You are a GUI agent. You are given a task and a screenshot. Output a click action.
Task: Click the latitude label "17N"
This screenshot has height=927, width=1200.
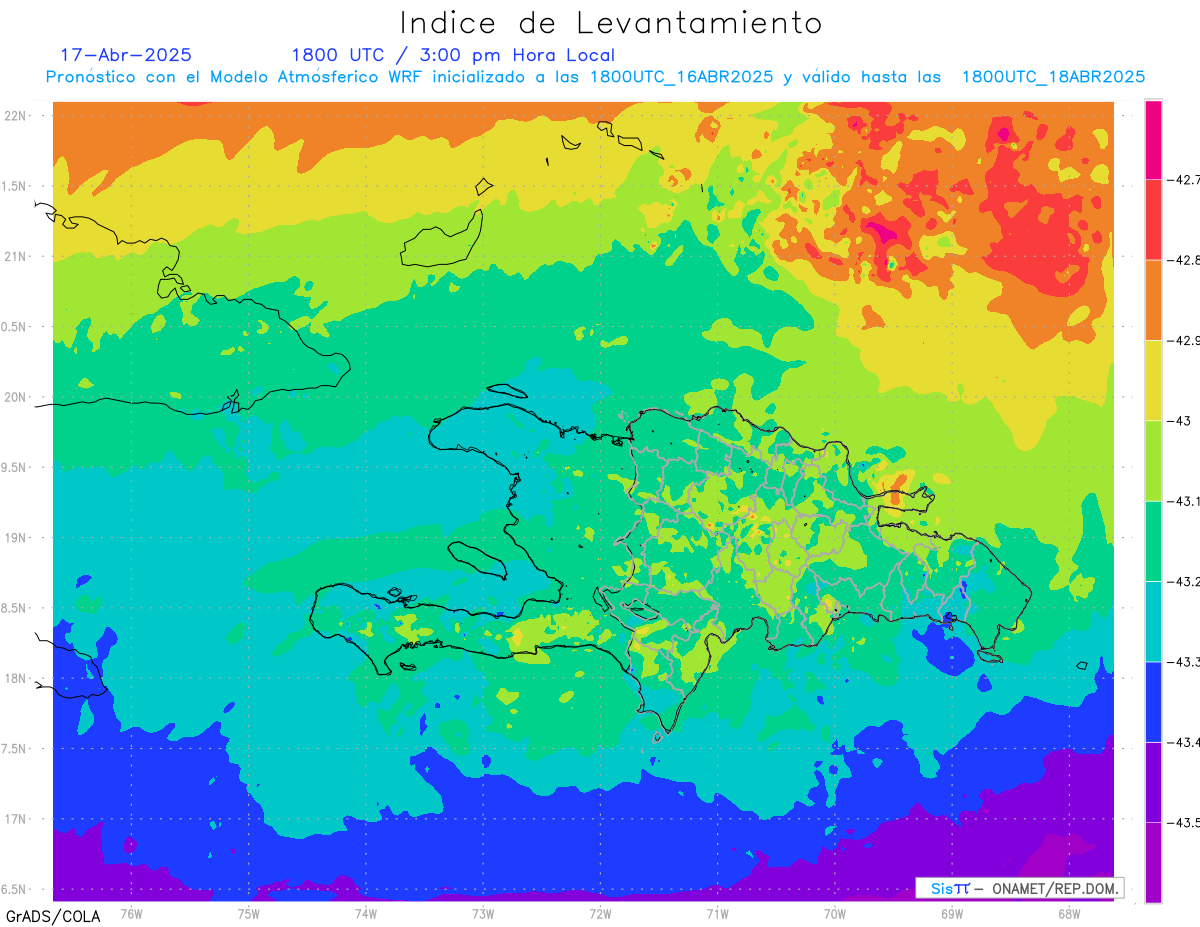click(x=16, y=819)
